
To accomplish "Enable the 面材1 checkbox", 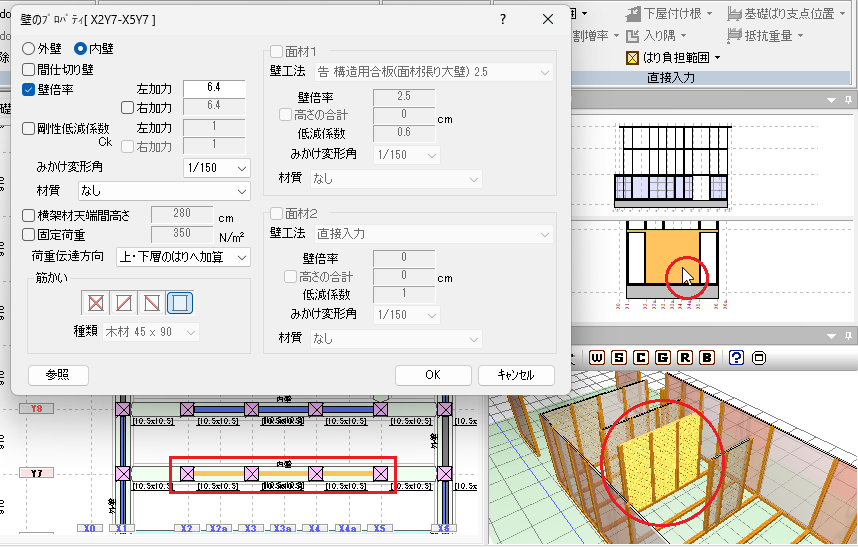I will click(x=277, y=51).
